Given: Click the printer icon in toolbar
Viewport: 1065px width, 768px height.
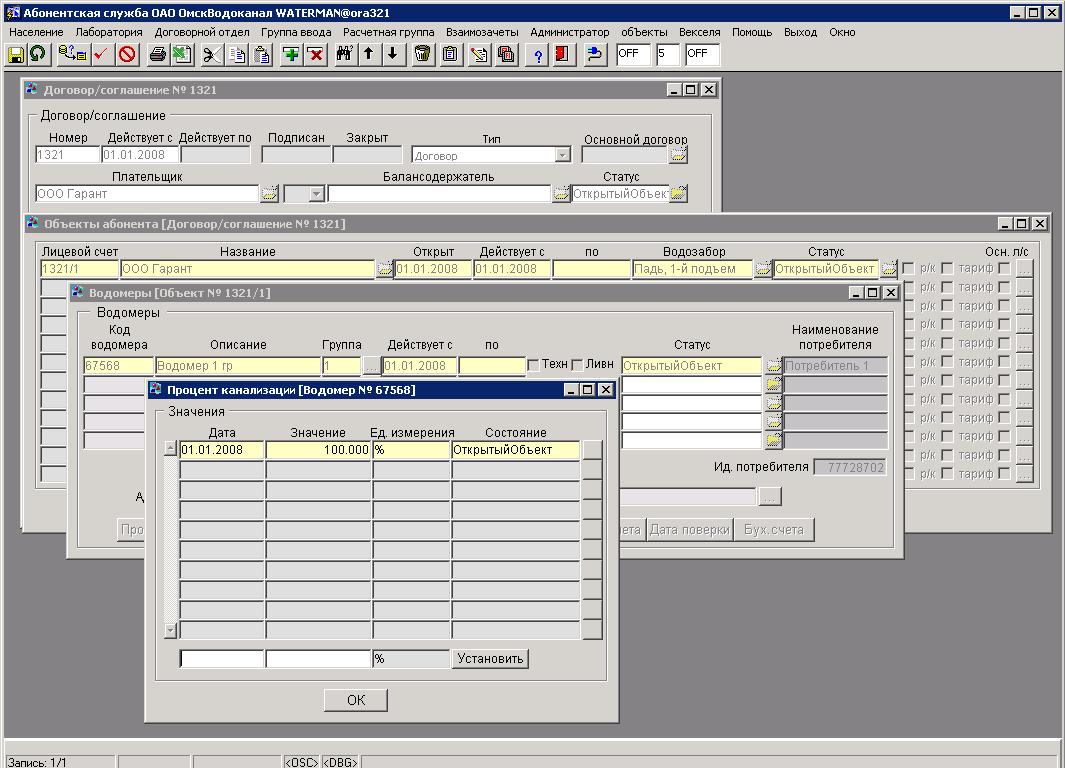Looking at the screenshot, I should tap(157, 54).
